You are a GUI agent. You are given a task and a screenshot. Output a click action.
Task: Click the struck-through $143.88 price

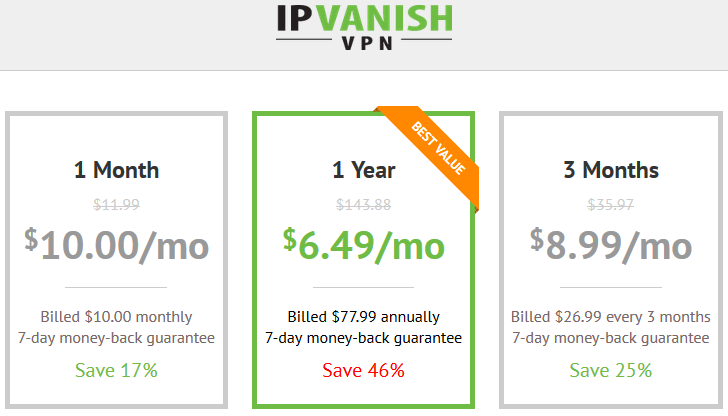pos(364,204)
